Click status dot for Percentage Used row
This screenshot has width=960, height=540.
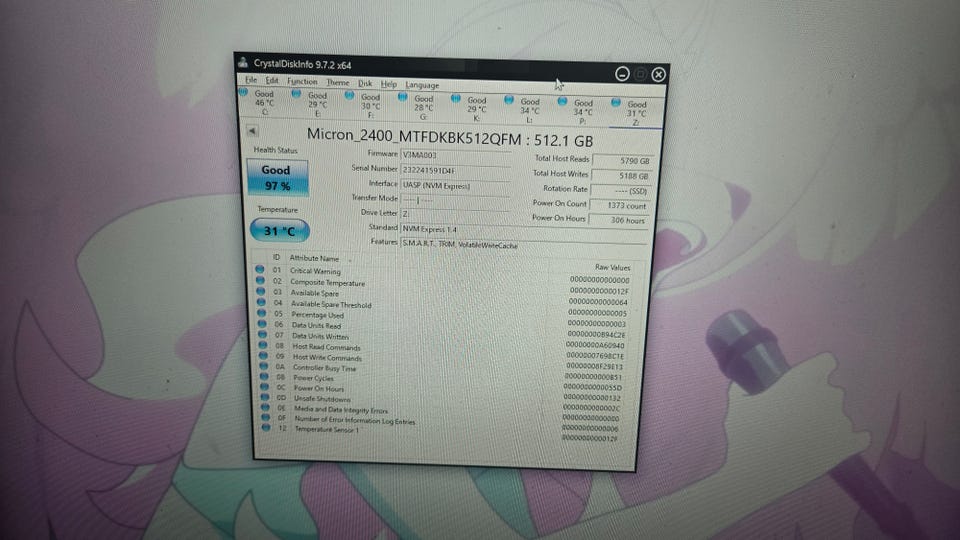click(262, 313)
